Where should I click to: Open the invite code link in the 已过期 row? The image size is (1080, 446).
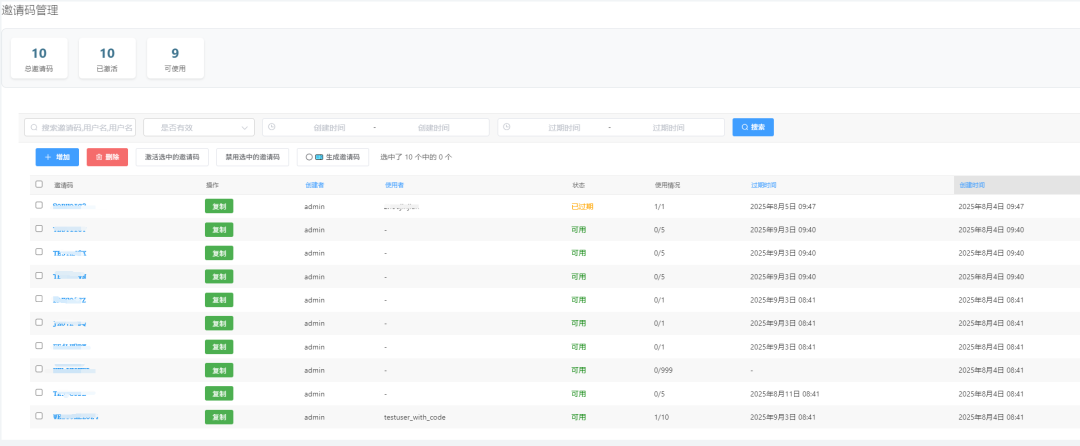pos(72,206)
